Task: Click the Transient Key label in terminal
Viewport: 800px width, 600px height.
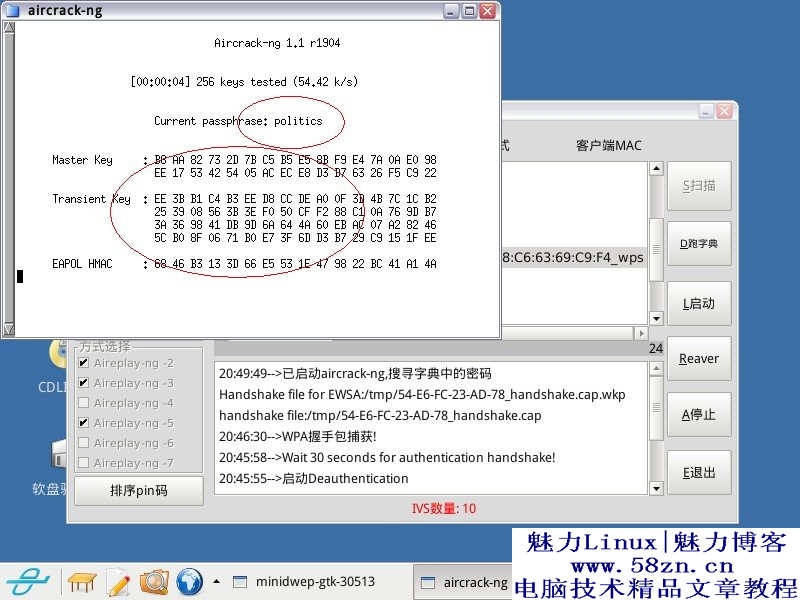Action: click(x=91, y=199)
